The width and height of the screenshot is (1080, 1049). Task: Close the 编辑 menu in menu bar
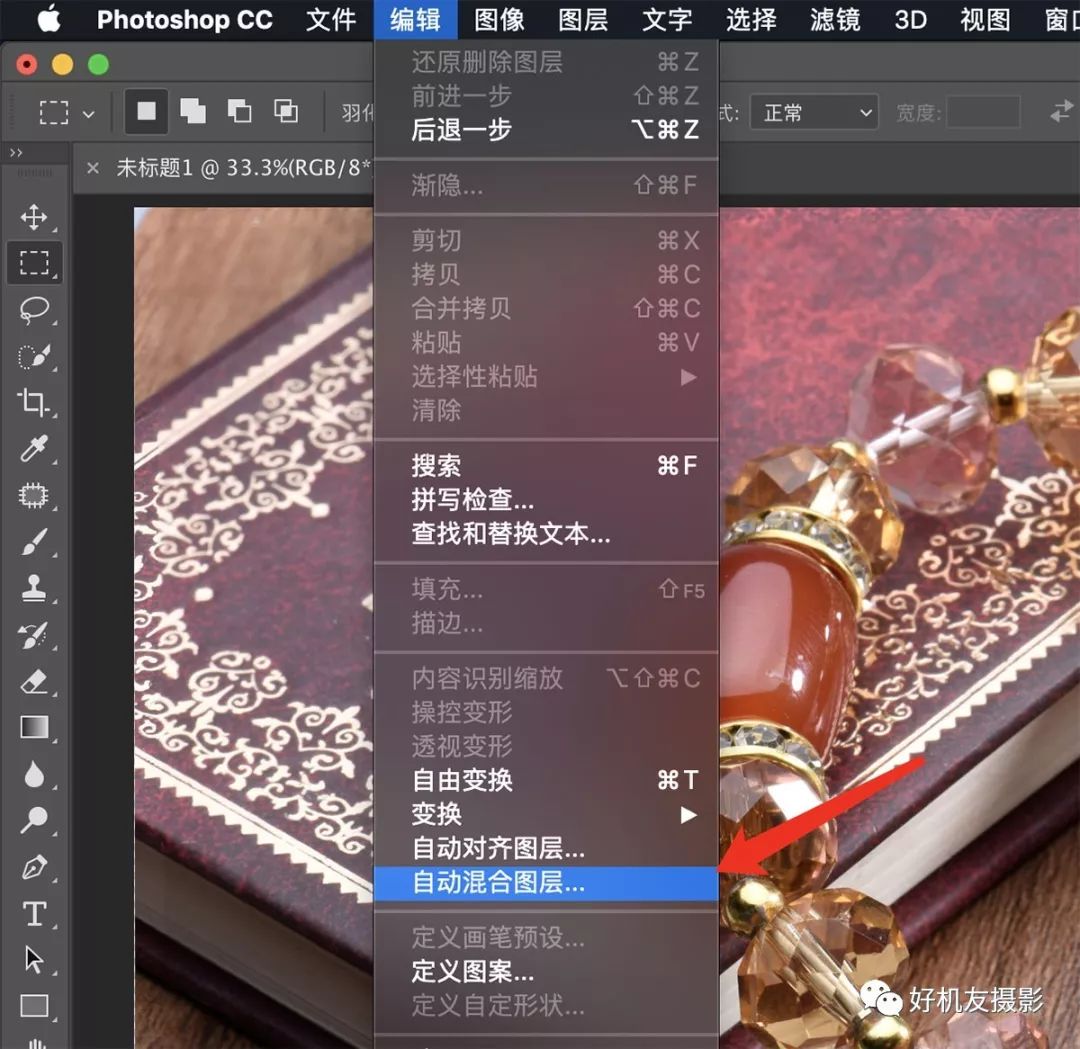(x=415, y=19)
